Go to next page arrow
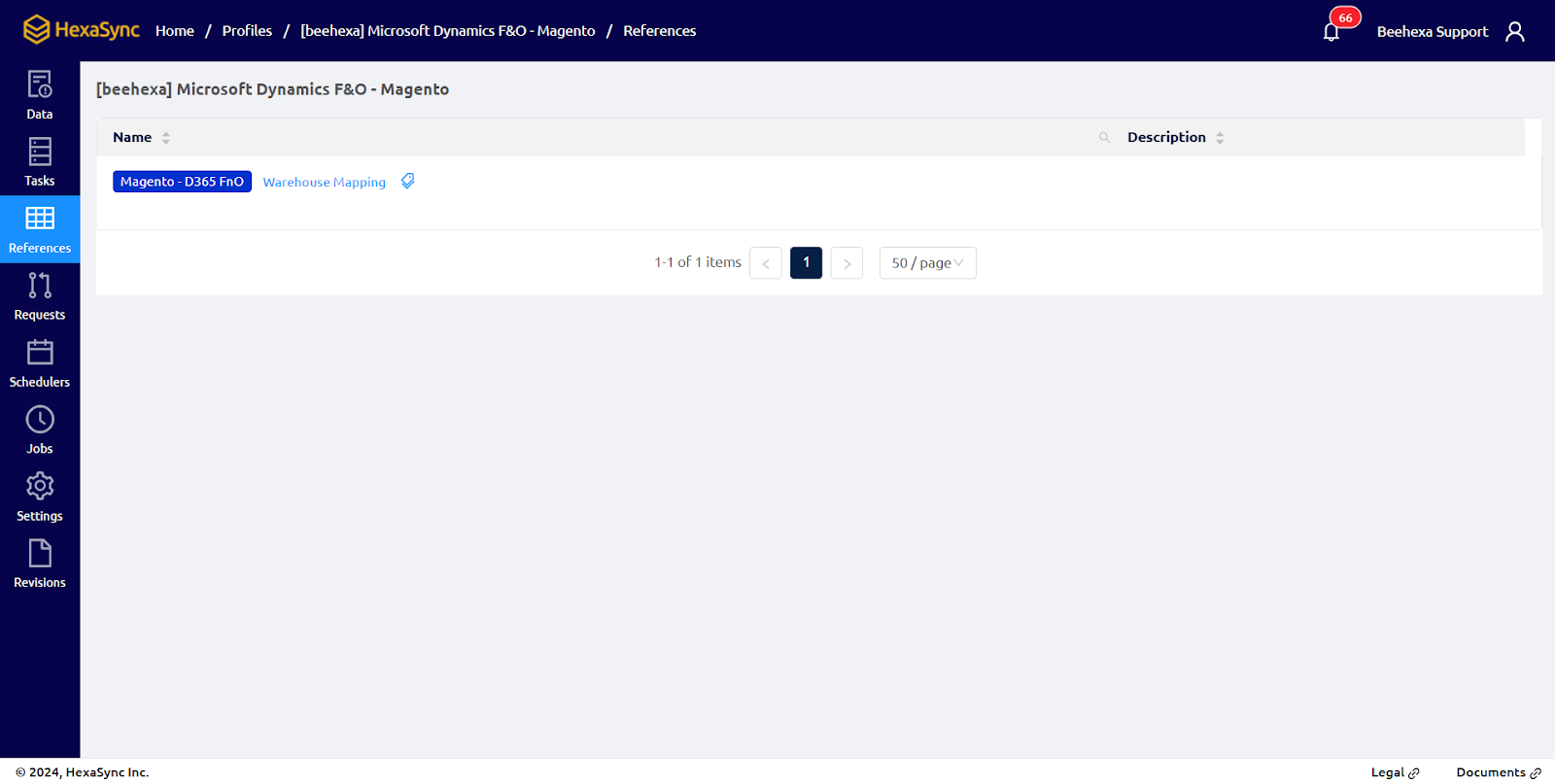This screenshot has width=1555, height=784. click(x=847, y=263)
